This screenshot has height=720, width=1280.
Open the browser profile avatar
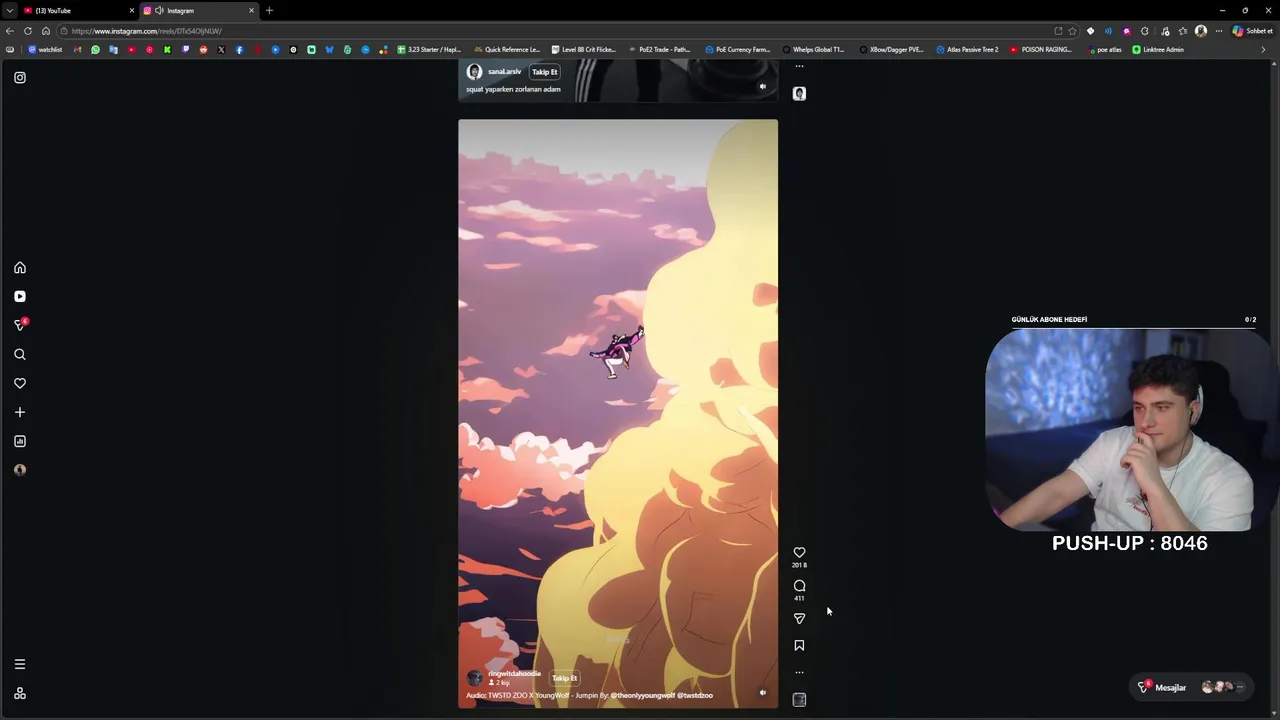tap(1201, 31)
